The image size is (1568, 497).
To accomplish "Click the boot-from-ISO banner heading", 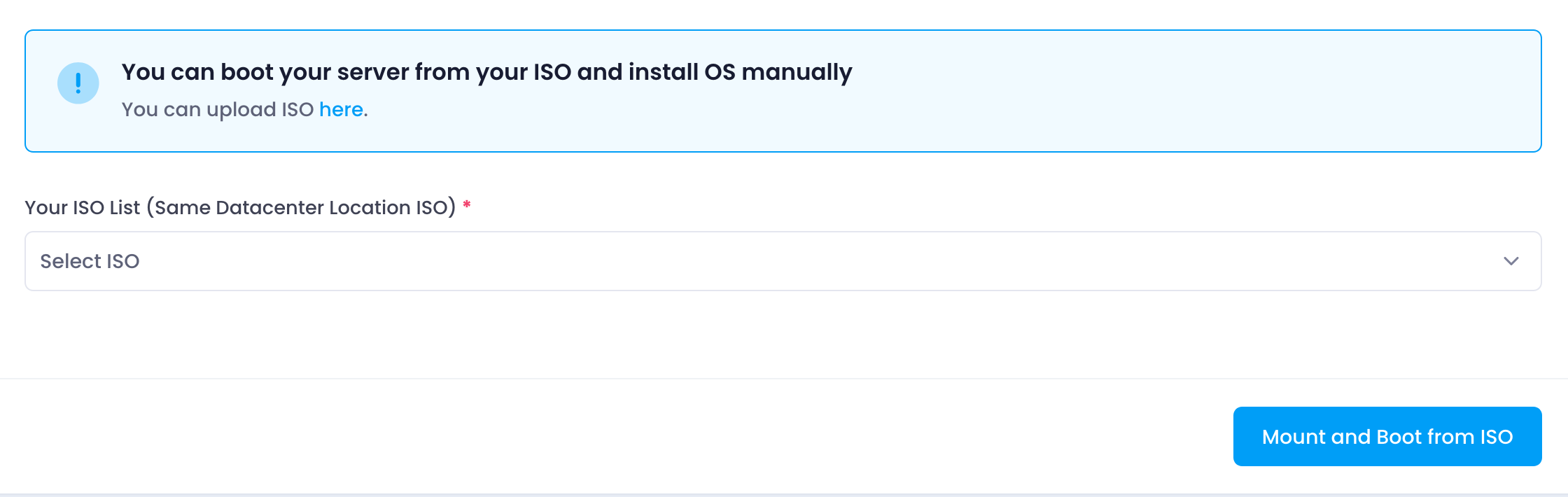I will coord(486,72).
